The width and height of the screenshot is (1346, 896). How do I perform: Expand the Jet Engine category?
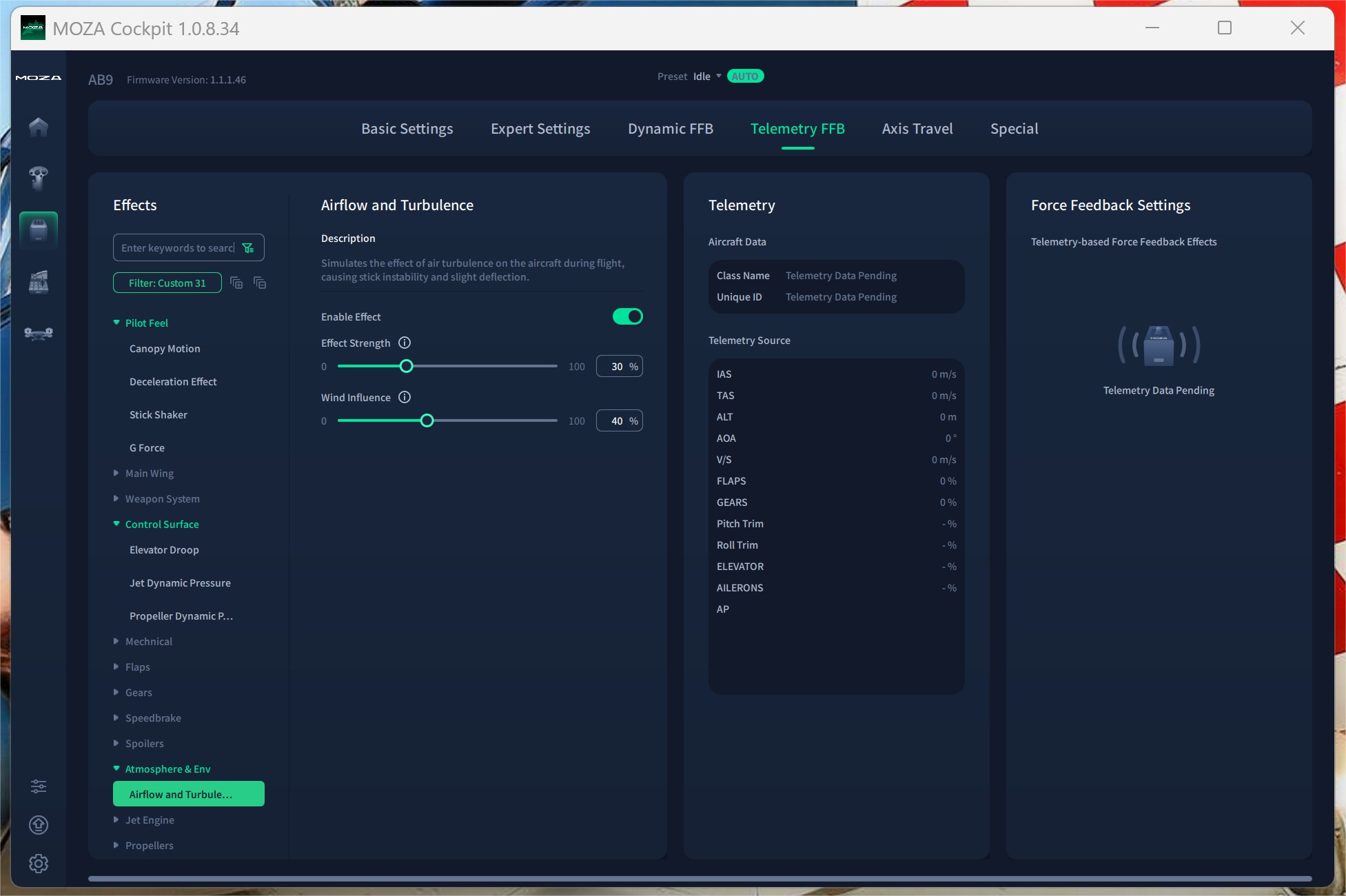point(150,820)
